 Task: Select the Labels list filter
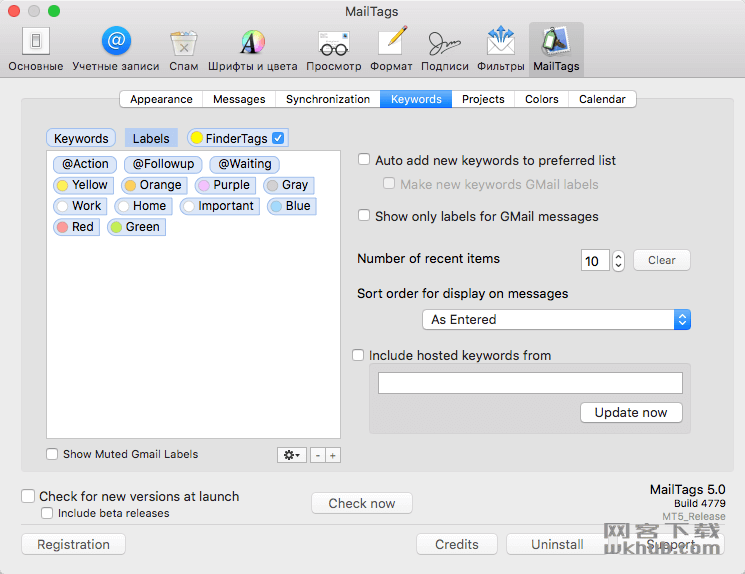point(151,138)
